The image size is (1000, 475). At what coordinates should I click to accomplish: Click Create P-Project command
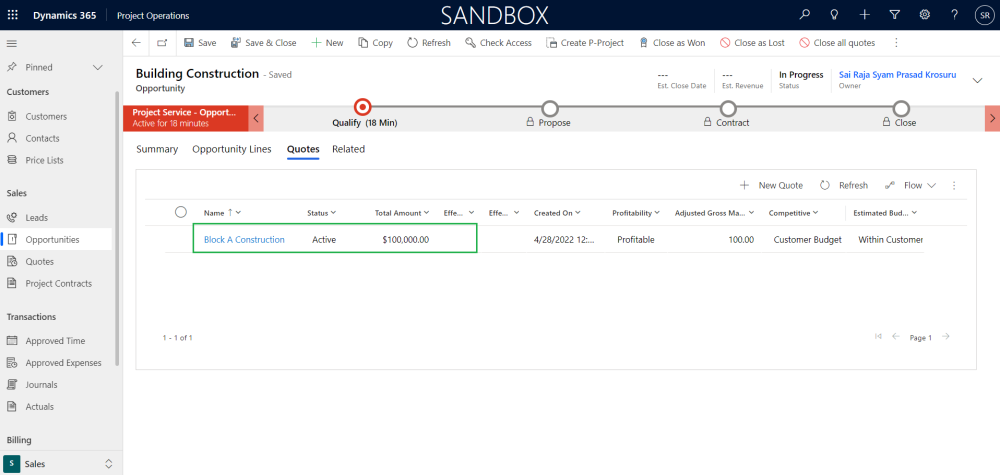(x=585, y=43)
